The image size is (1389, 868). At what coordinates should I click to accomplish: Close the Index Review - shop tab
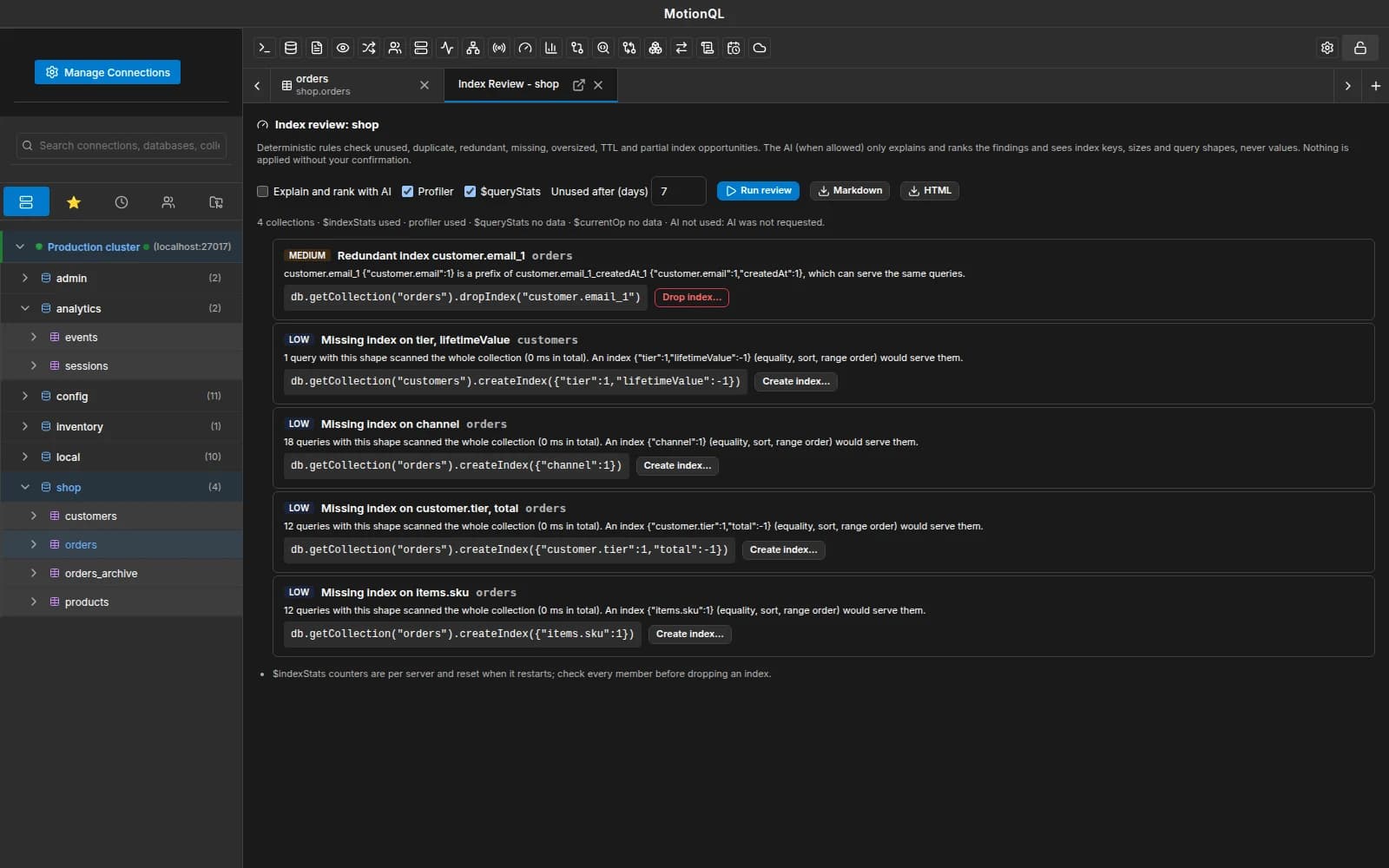point(598,85)
